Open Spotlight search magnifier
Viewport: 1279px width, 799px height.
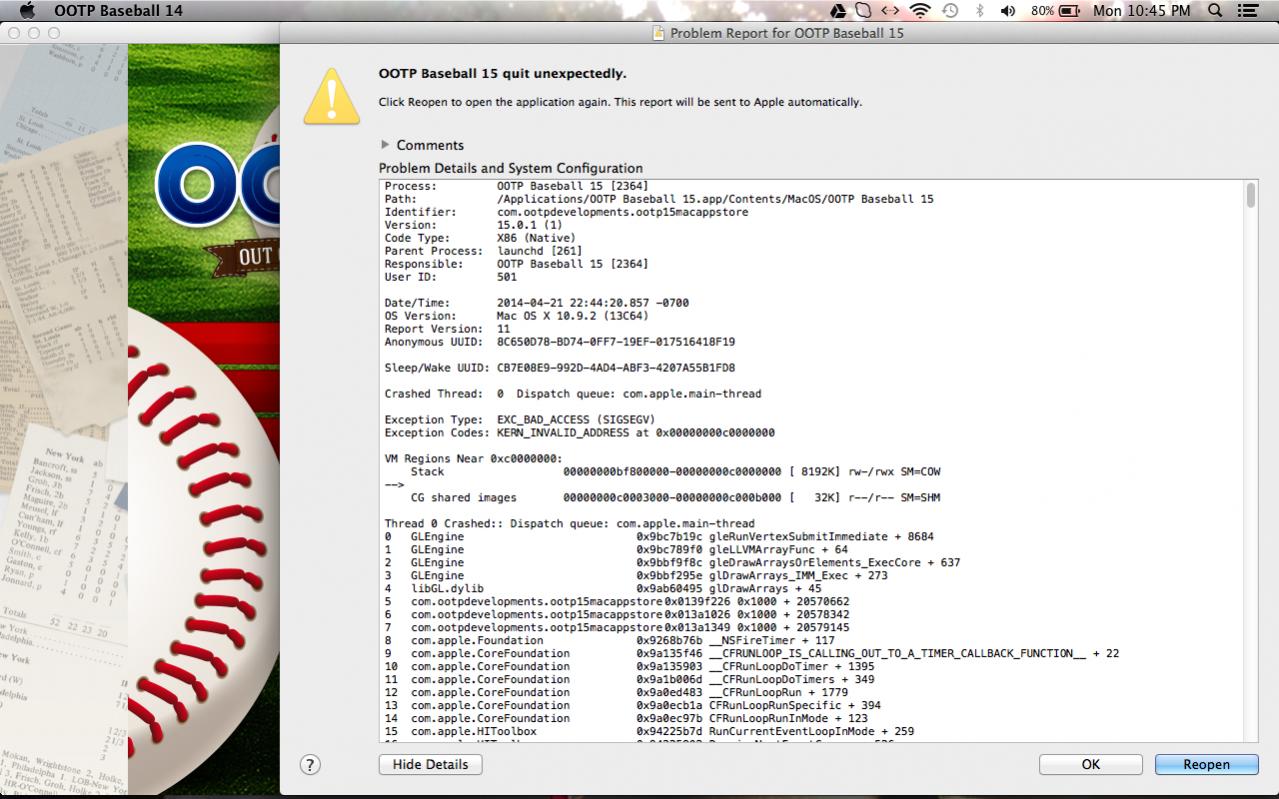(1215, 11)
